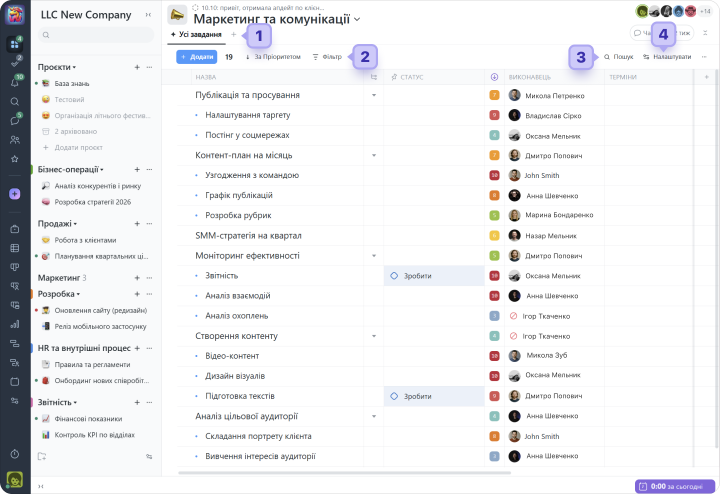
Task: Add a new view tab with the plus
Action: click(x=234, y=34)
